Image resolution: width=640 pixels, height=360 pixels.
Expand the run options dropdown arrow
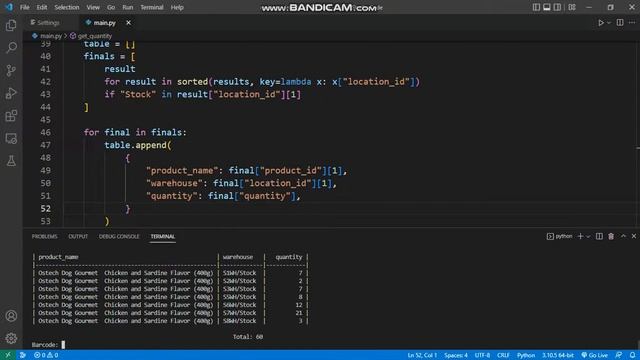tap(609, 23)
